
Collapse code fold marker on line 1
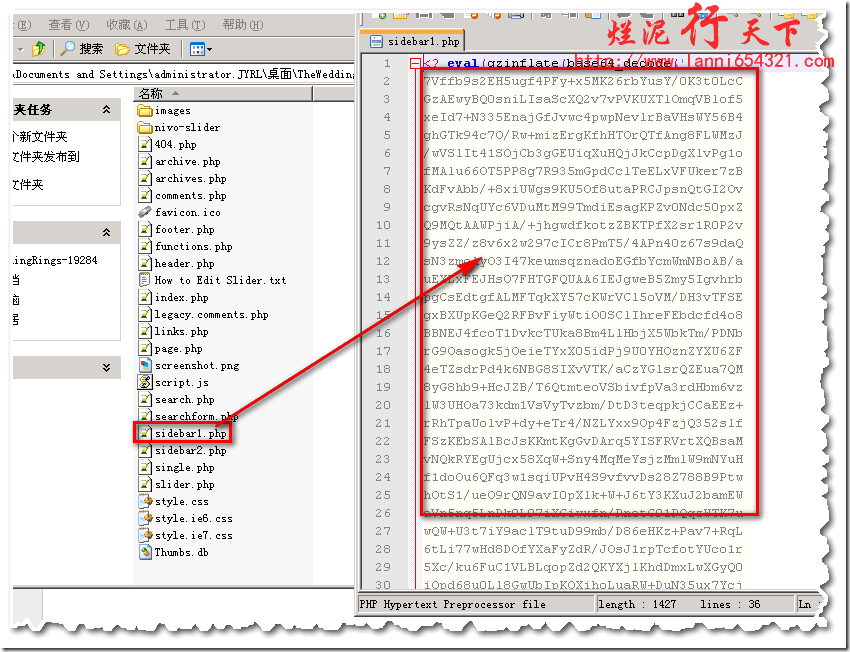click(x=415, y=64)
